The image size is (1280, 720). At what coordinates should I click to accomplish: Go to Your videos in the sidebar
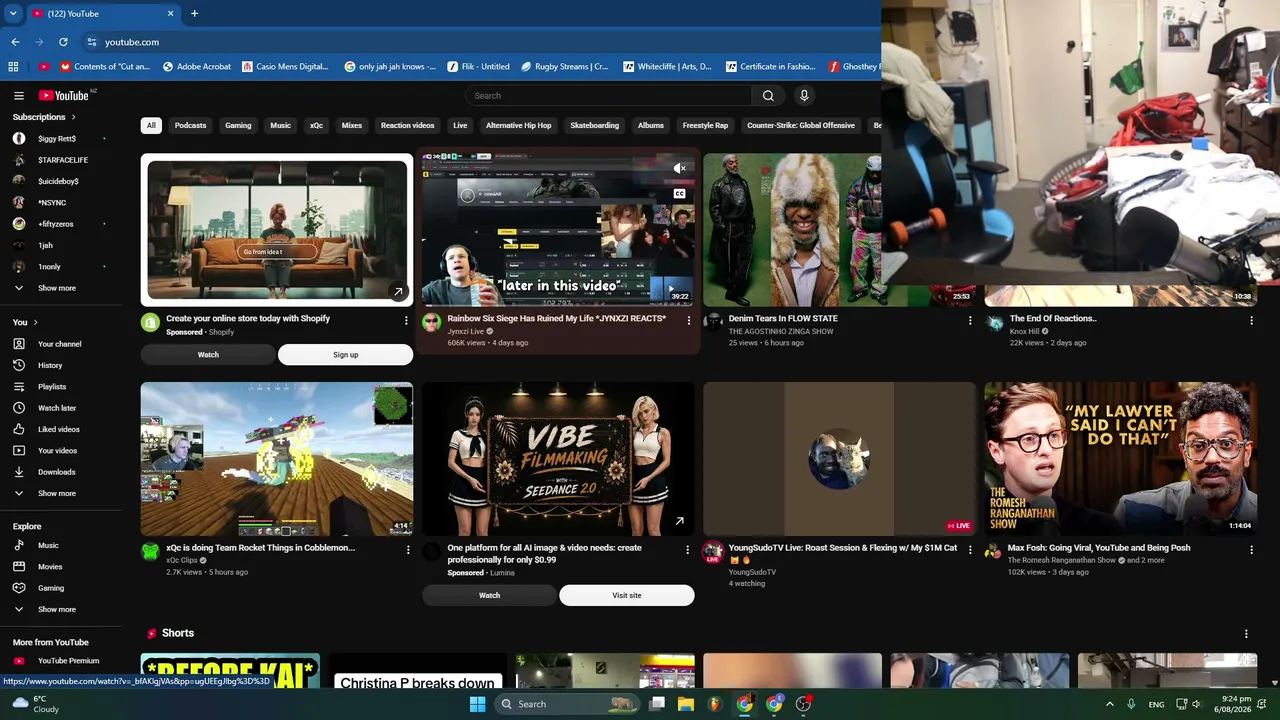[57, 451]
